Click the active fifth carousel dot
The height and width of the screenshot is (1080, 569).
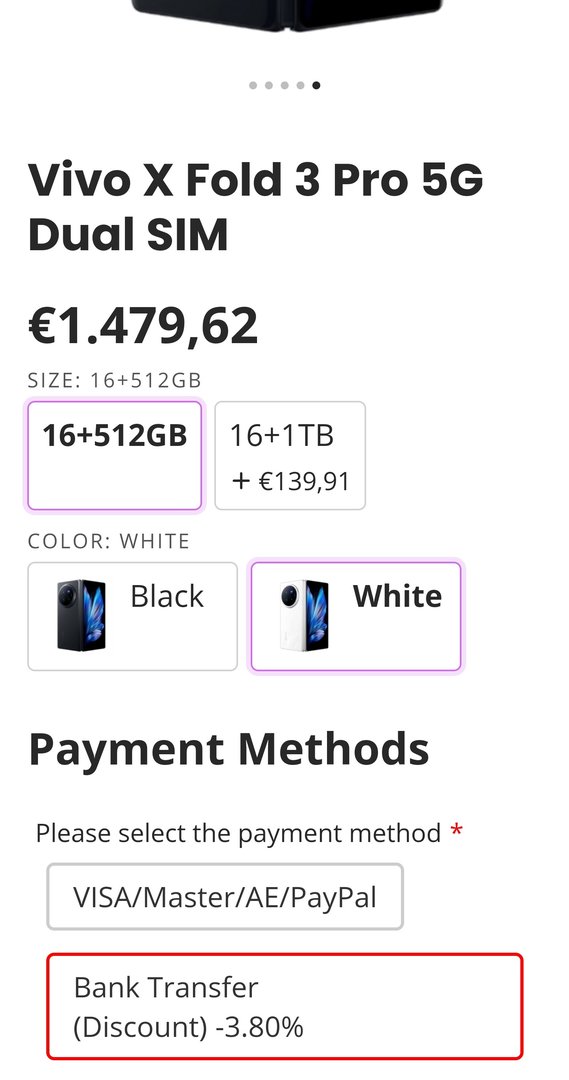click(316, 85)
